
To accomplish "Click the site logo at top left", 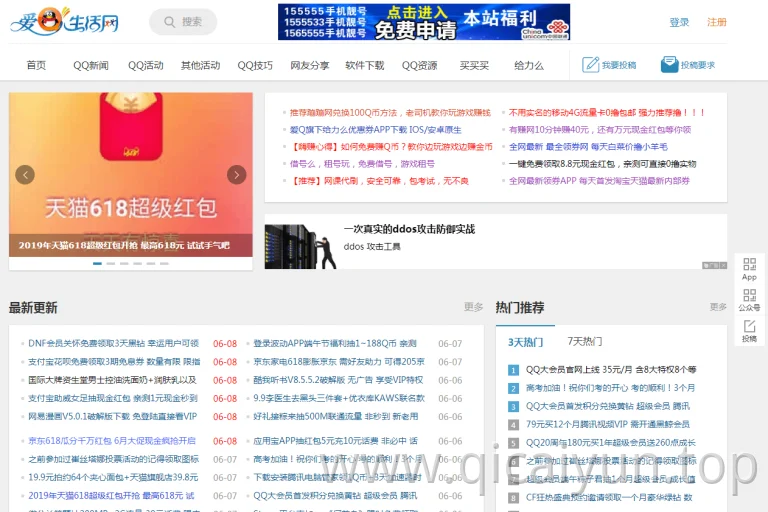I will coord(64,22).
